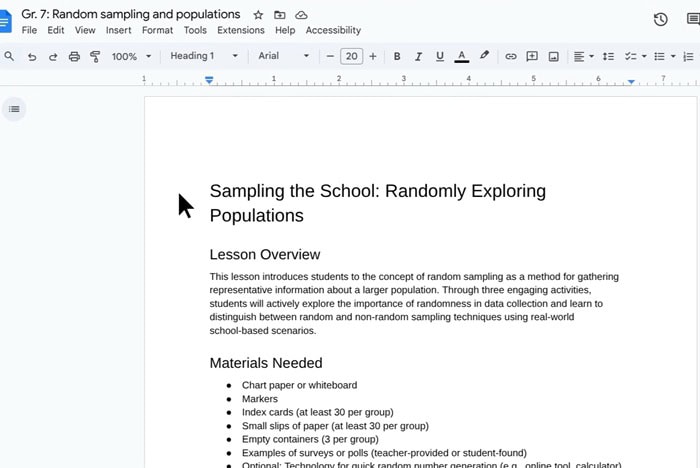Image resolution: width=700 pixels, height=468 pixels.
Task: Check the cloud save status icon
Action: [301, 15]
